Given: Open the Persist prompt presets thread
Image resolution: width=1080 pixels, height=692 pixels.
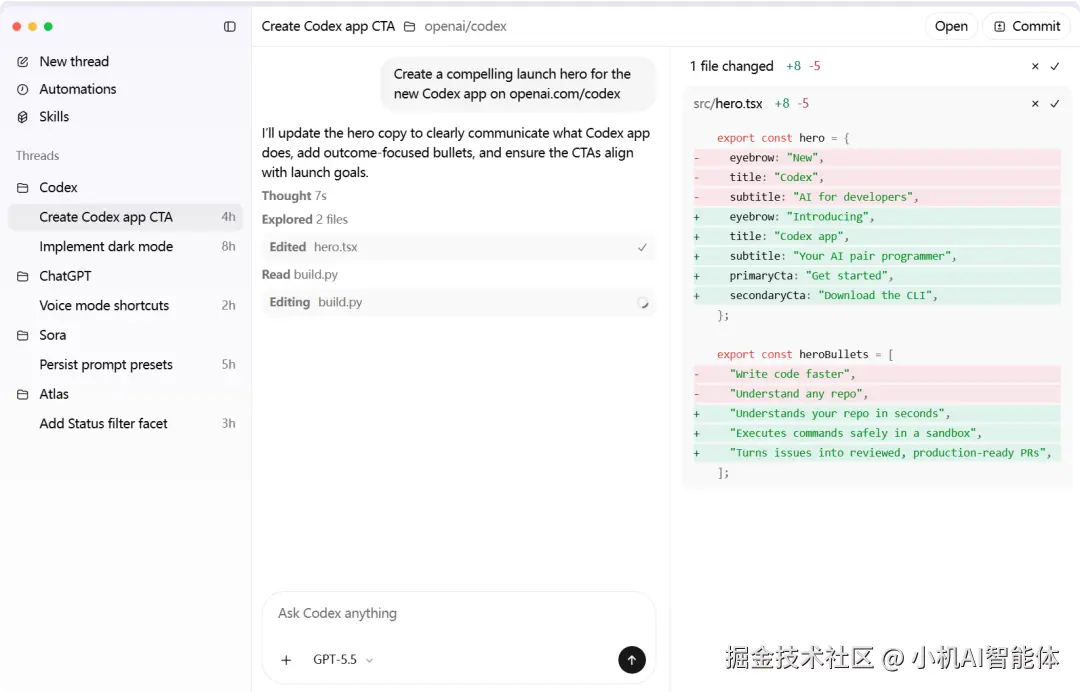Looking at the screenshot, I should pos(125,364).
